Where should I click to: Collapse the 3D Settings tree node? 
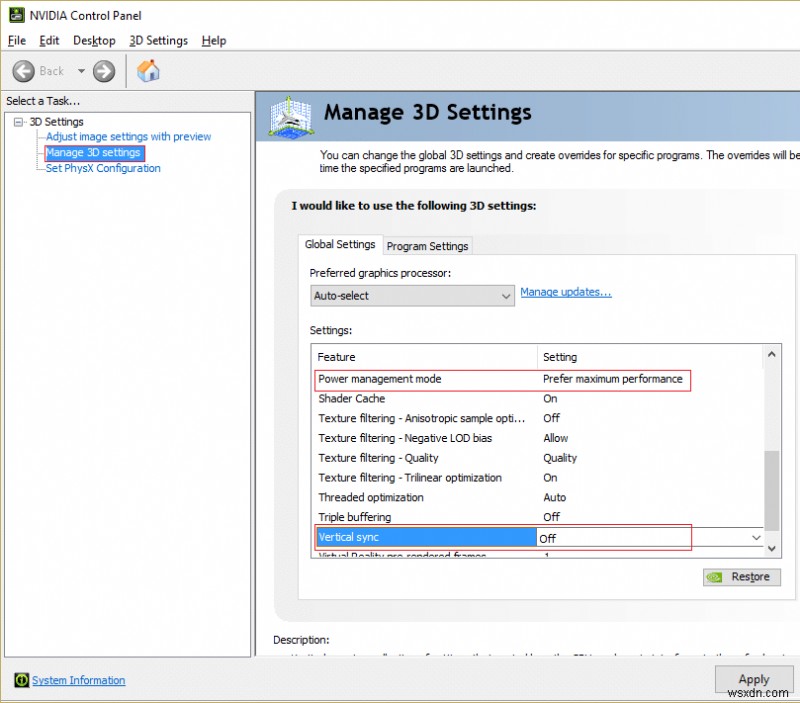tap(18, 122)
